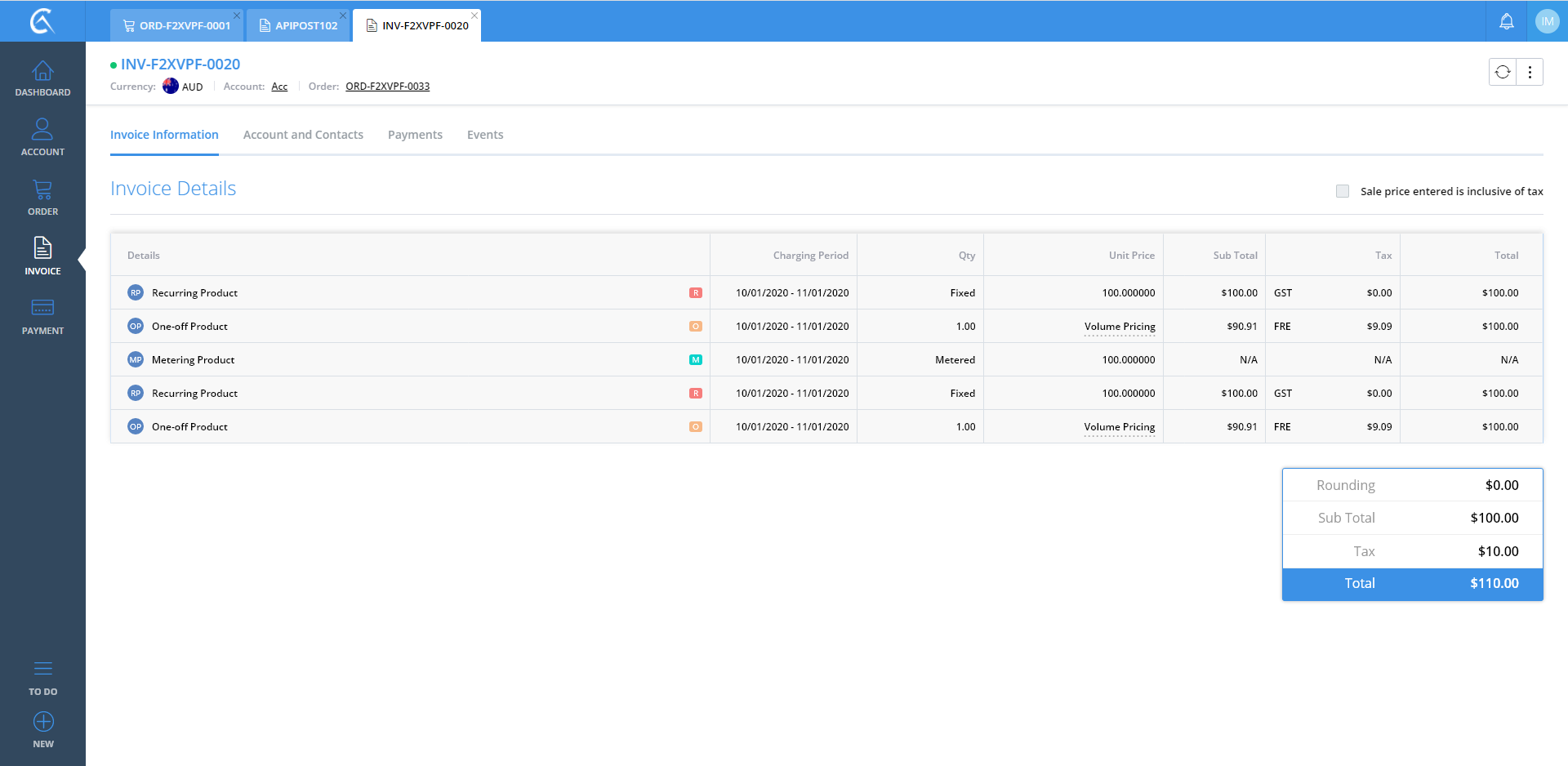
Task: Go to the Account section icon
Action: click(x=42, y=129)
